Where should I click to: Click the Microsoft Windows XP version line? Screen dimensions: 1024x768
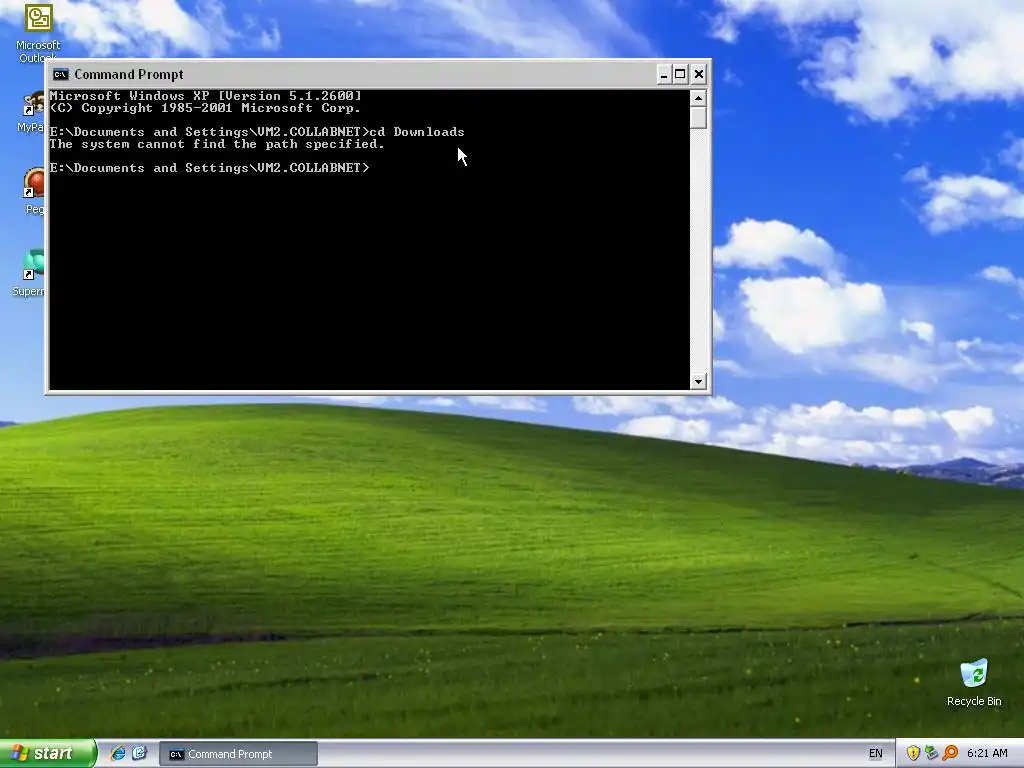click(205, 96)
